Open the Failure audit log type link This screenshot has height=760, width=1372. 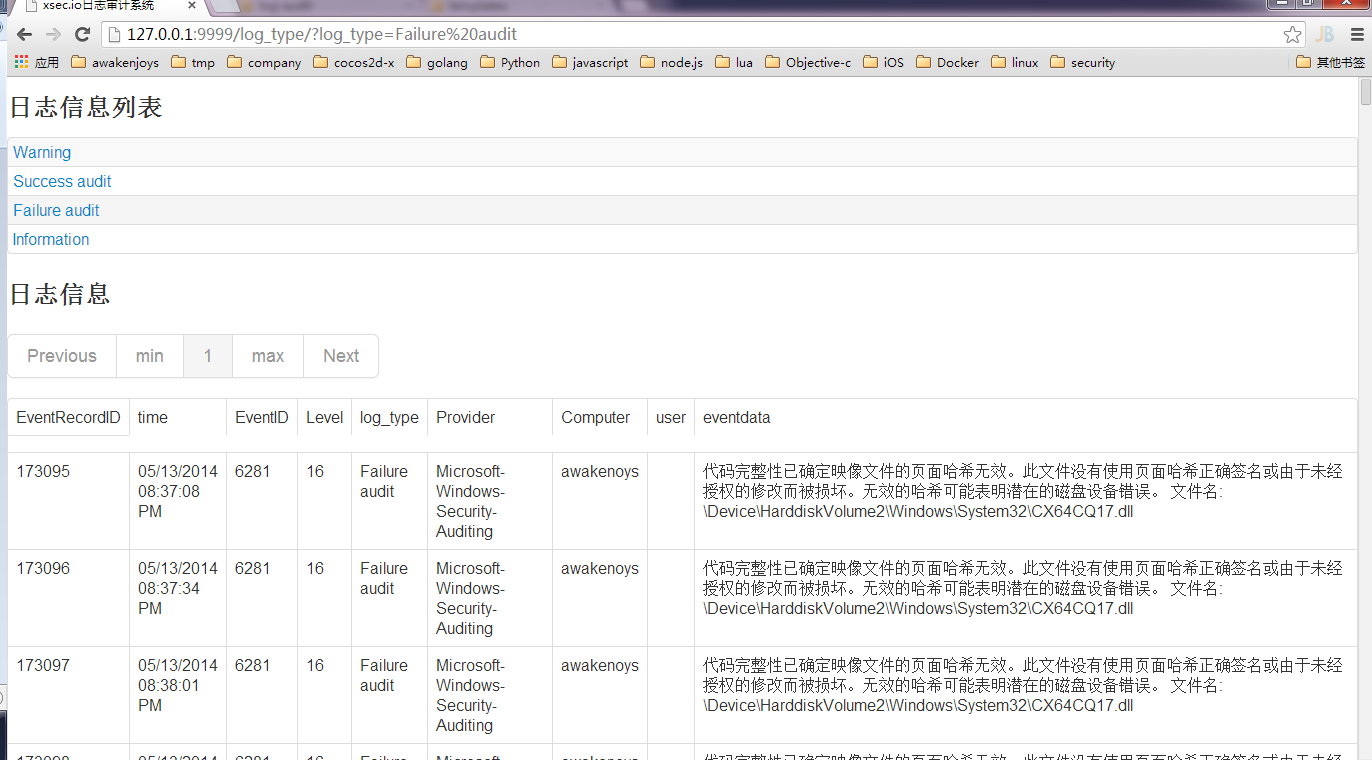click(56, 210)
